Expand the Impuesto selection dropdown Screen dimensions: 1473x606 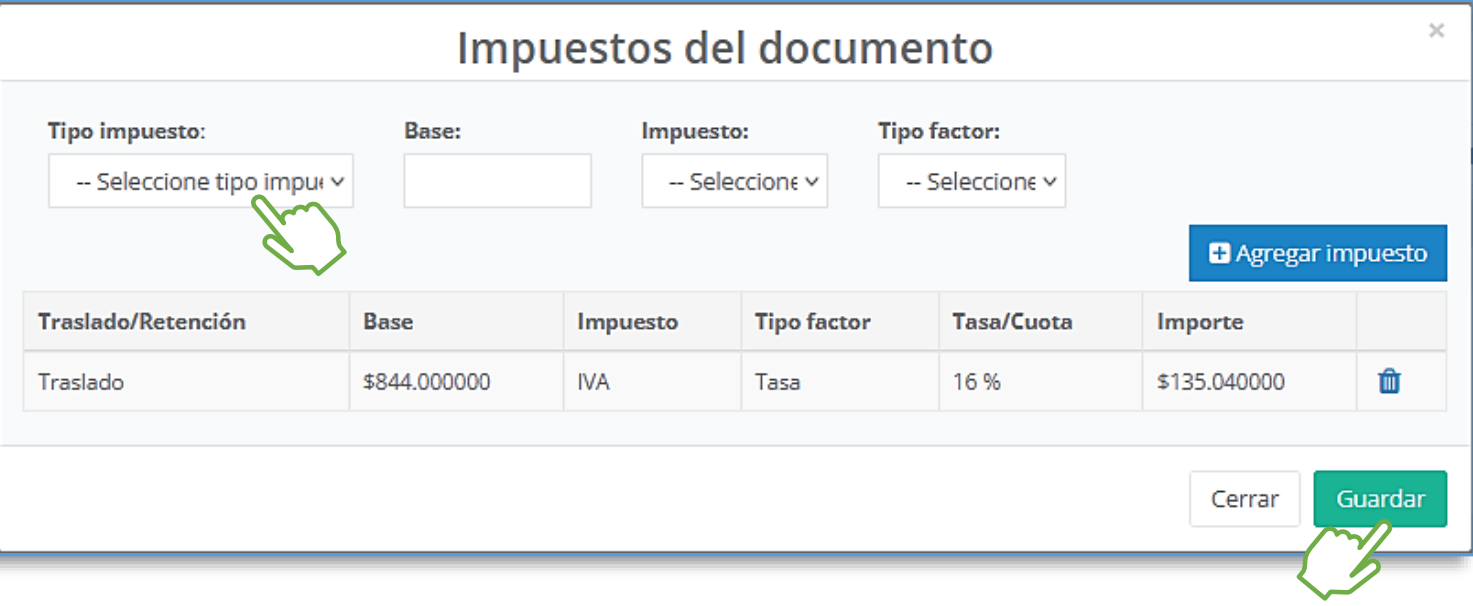pos(734,181)
